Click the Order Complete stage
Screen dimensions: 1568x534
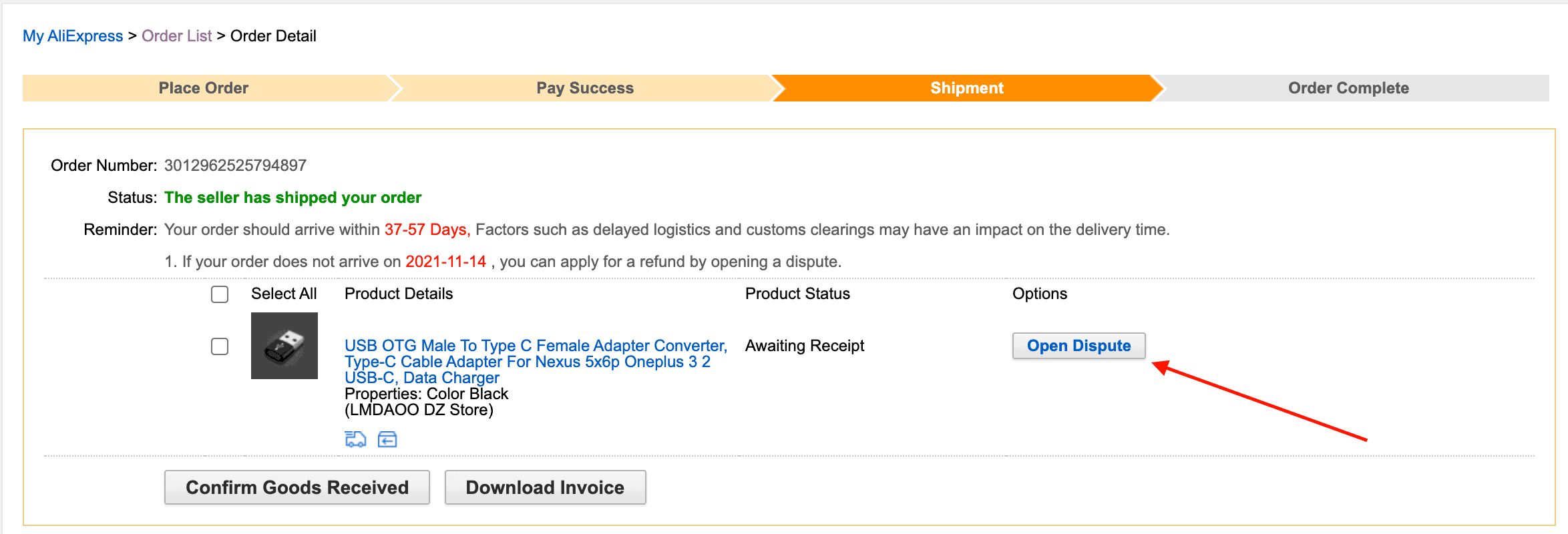(x=1346, y=87)
